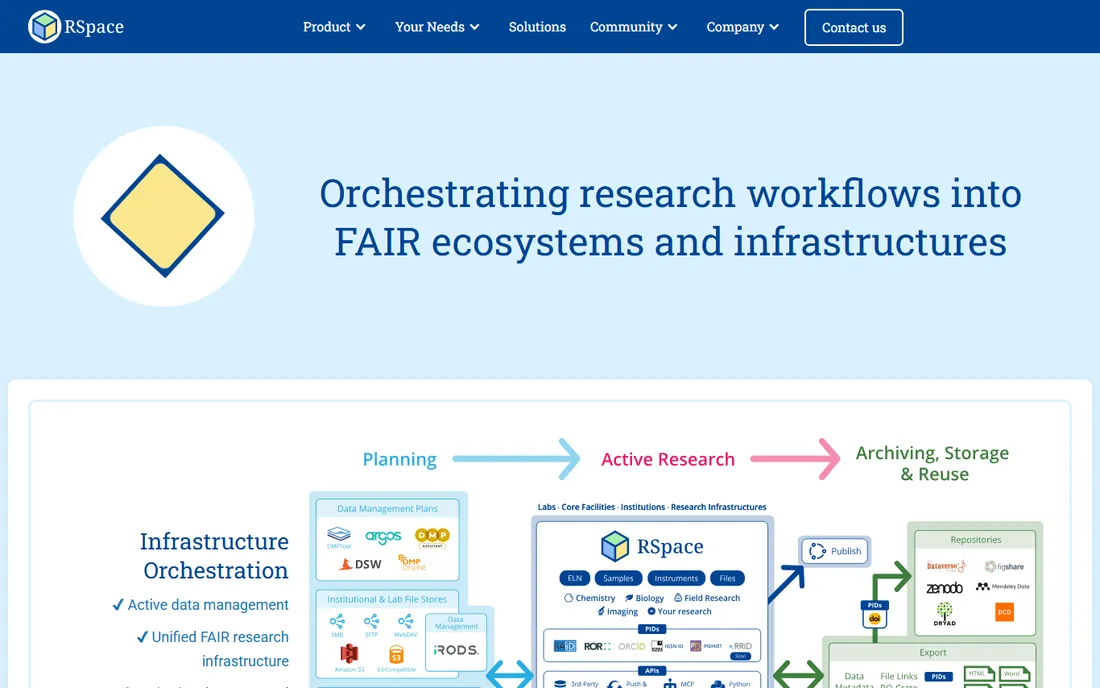The height and width of the screenshot is (688, 1100).
Task: Click 'Institutional & Lab File Stores' header
Action: [x=387, y=600]
